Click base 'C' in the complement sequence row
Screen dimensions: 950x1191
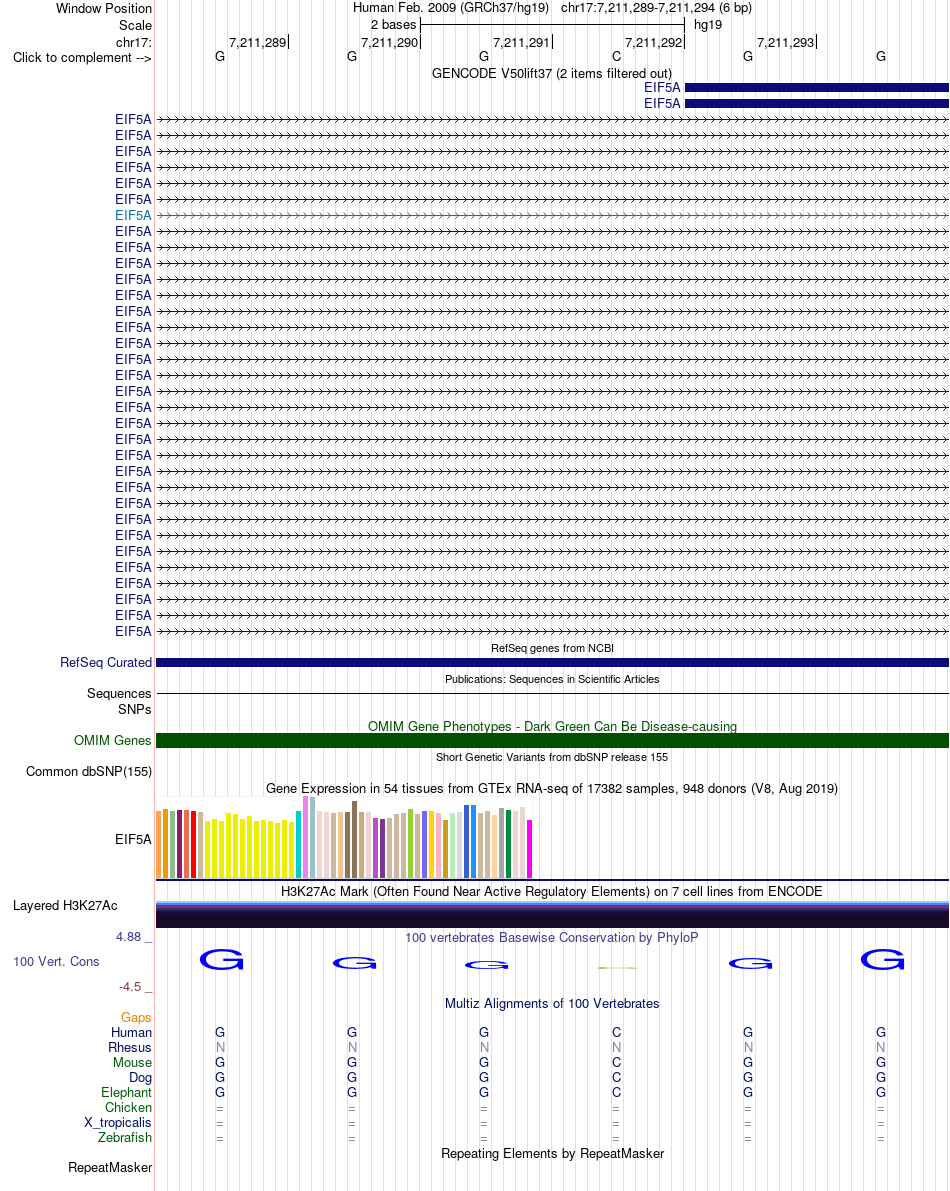click(x=617, y=56)
